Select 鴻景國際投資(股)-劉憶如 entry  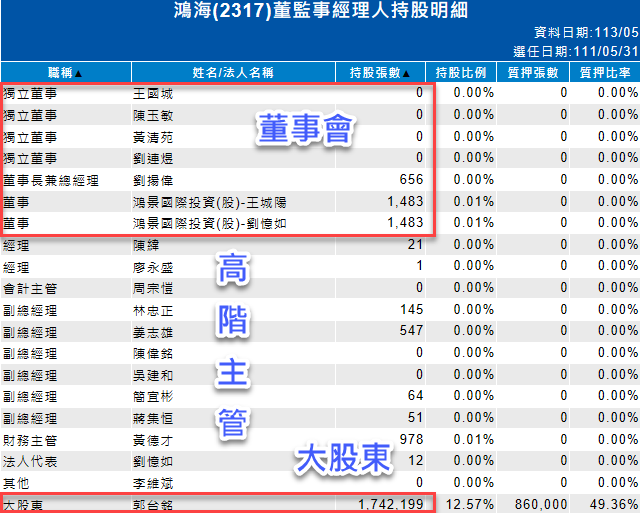tap(209, 224)
